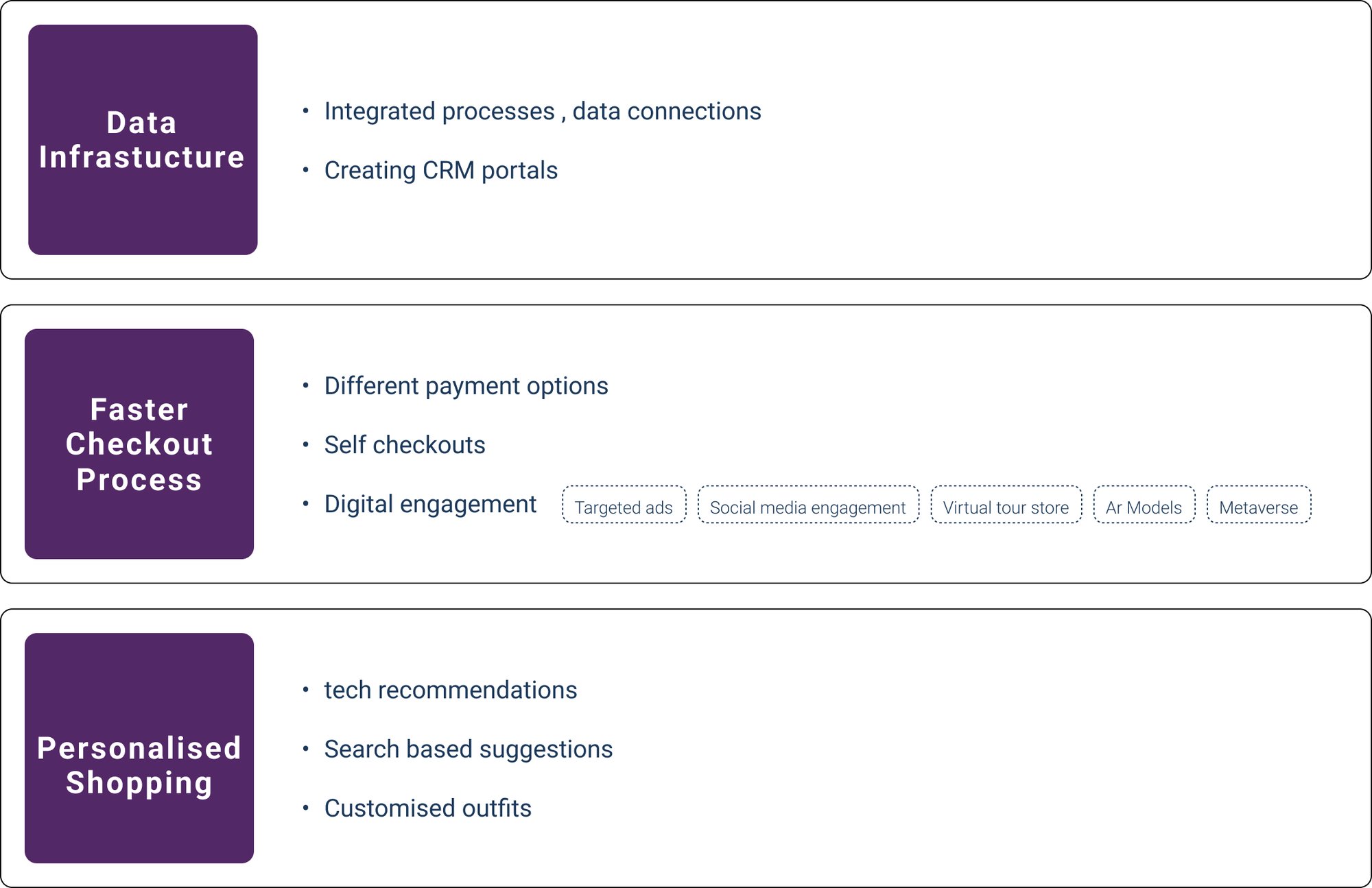This screenshot has height=888, width=1372.
Task: Select the Faster Checkout Process box
Action: coord(139,444)
